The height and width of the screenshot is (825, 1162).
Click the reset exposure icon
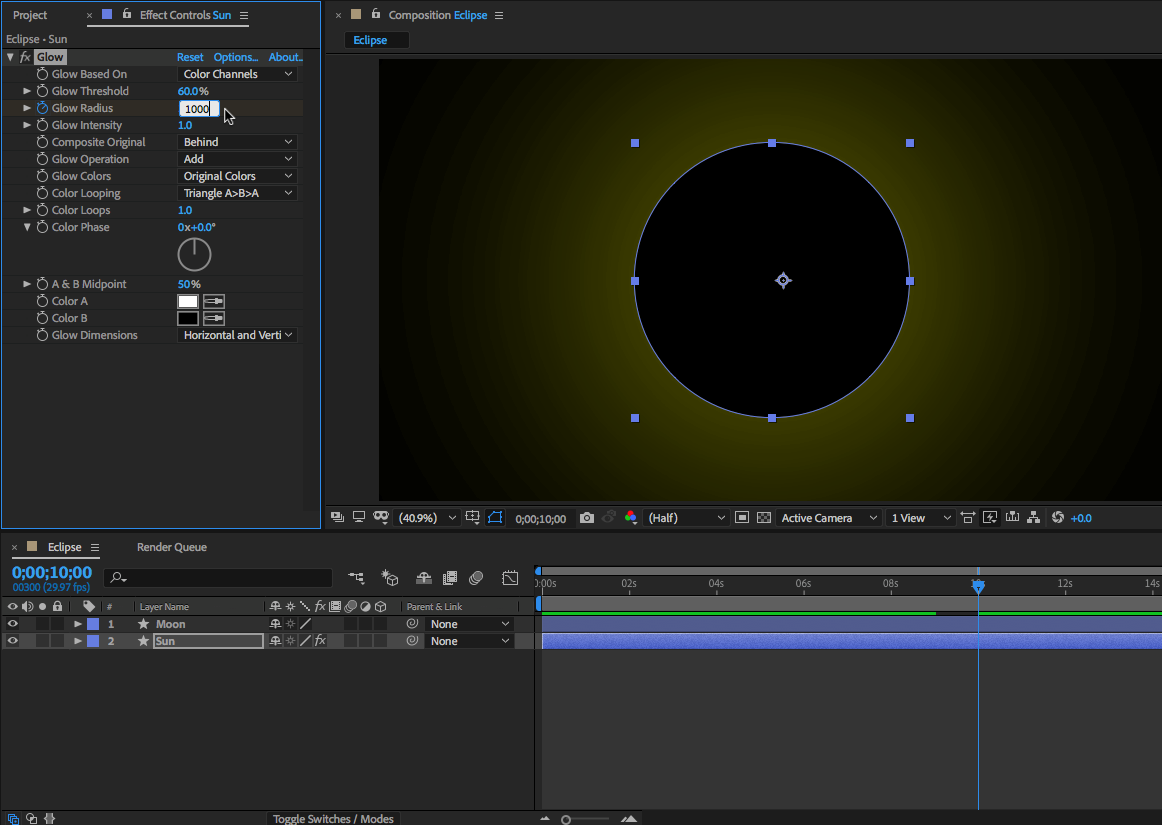tap(1058, 518)
